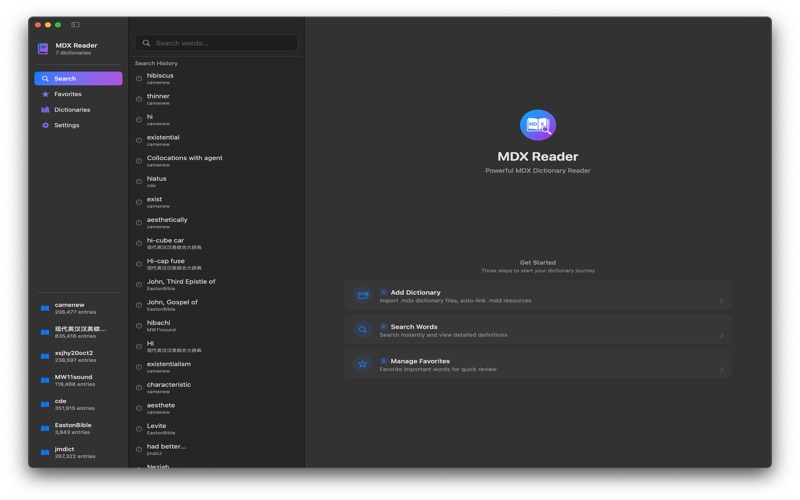Click the magnifier icon in search field
Image resolution: width=800 pixels, height=500 pixels.
[146, 43]
